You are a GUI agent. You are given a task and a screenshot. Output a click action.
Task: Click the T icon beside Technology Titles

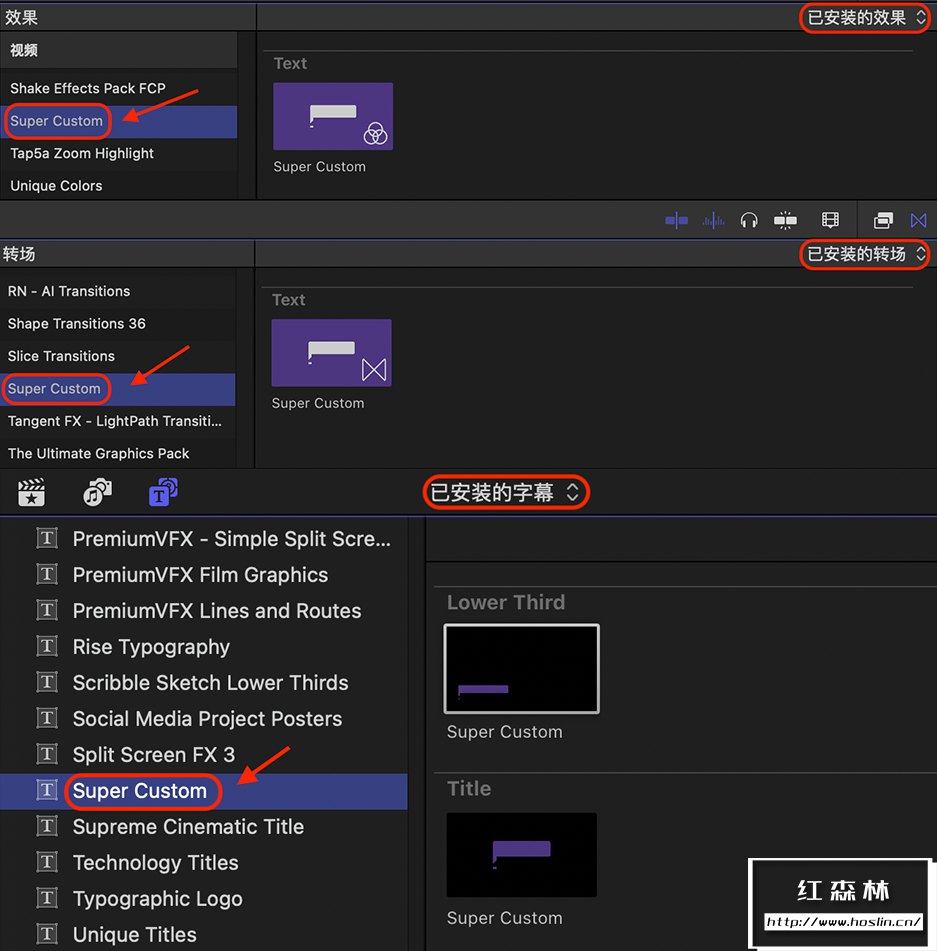click(47, 862)
